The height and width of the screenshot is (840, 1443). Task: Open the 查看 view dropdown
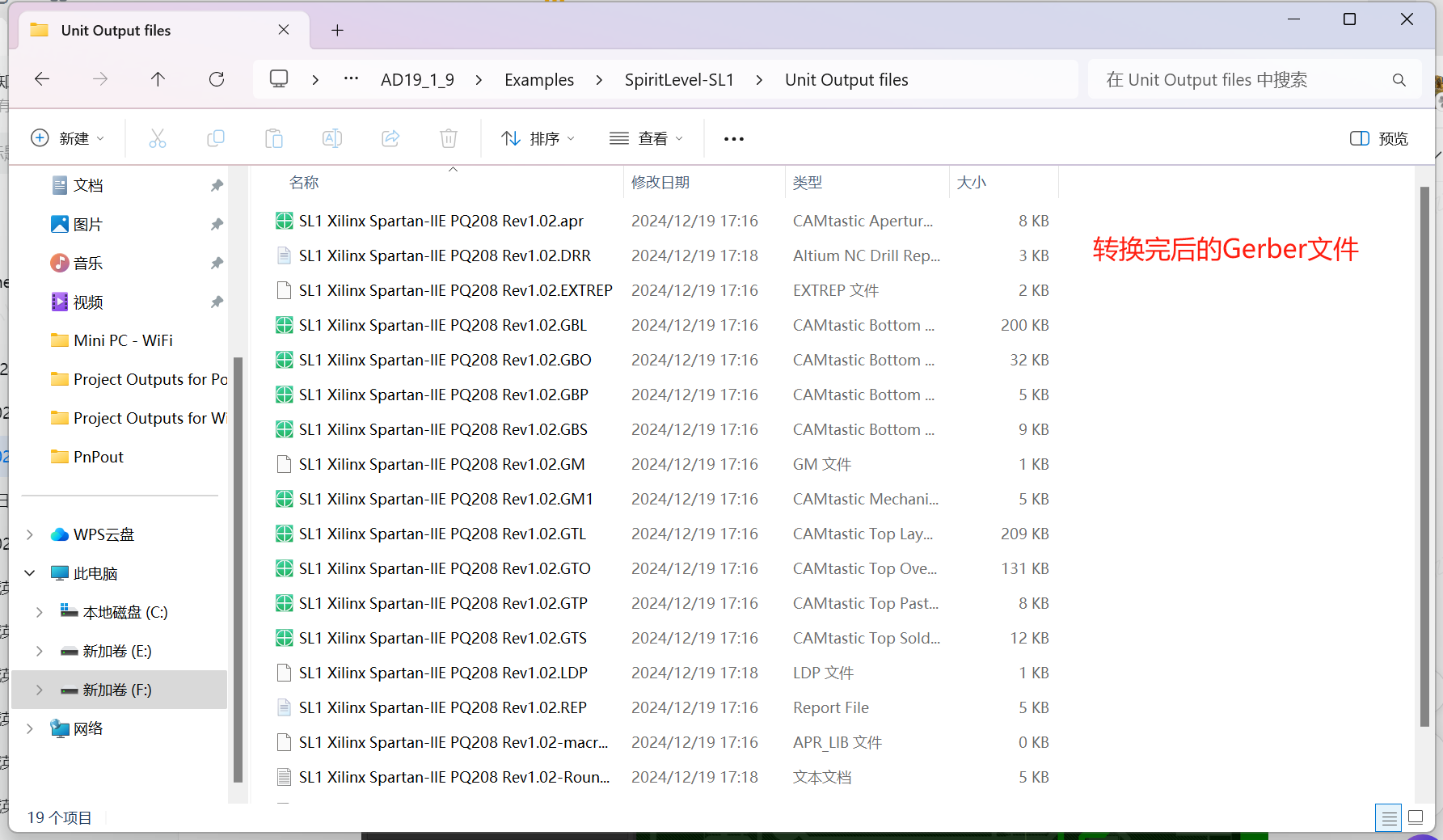646,138
